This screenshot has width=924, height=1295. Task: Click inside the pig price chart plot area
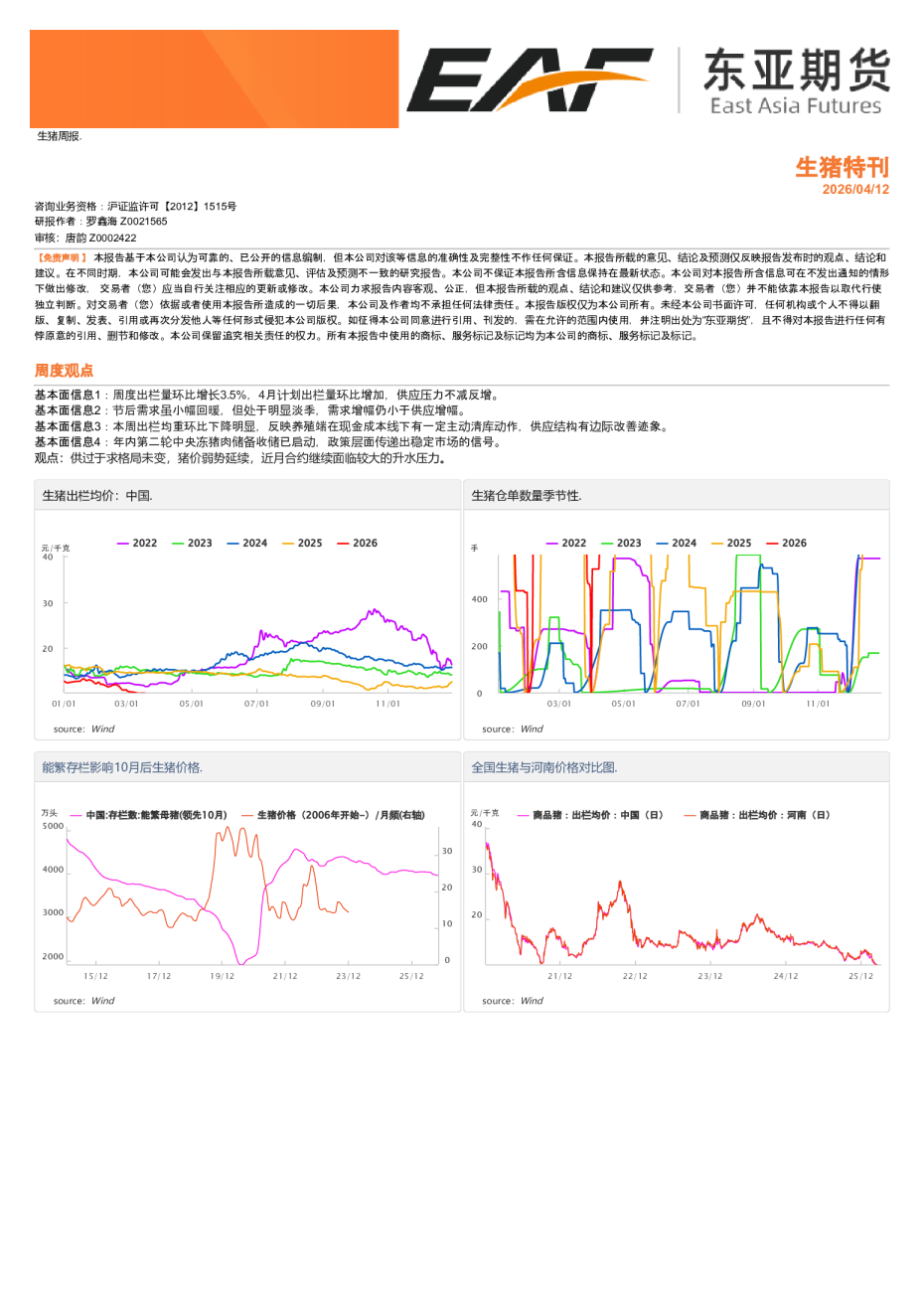[248, 636]
